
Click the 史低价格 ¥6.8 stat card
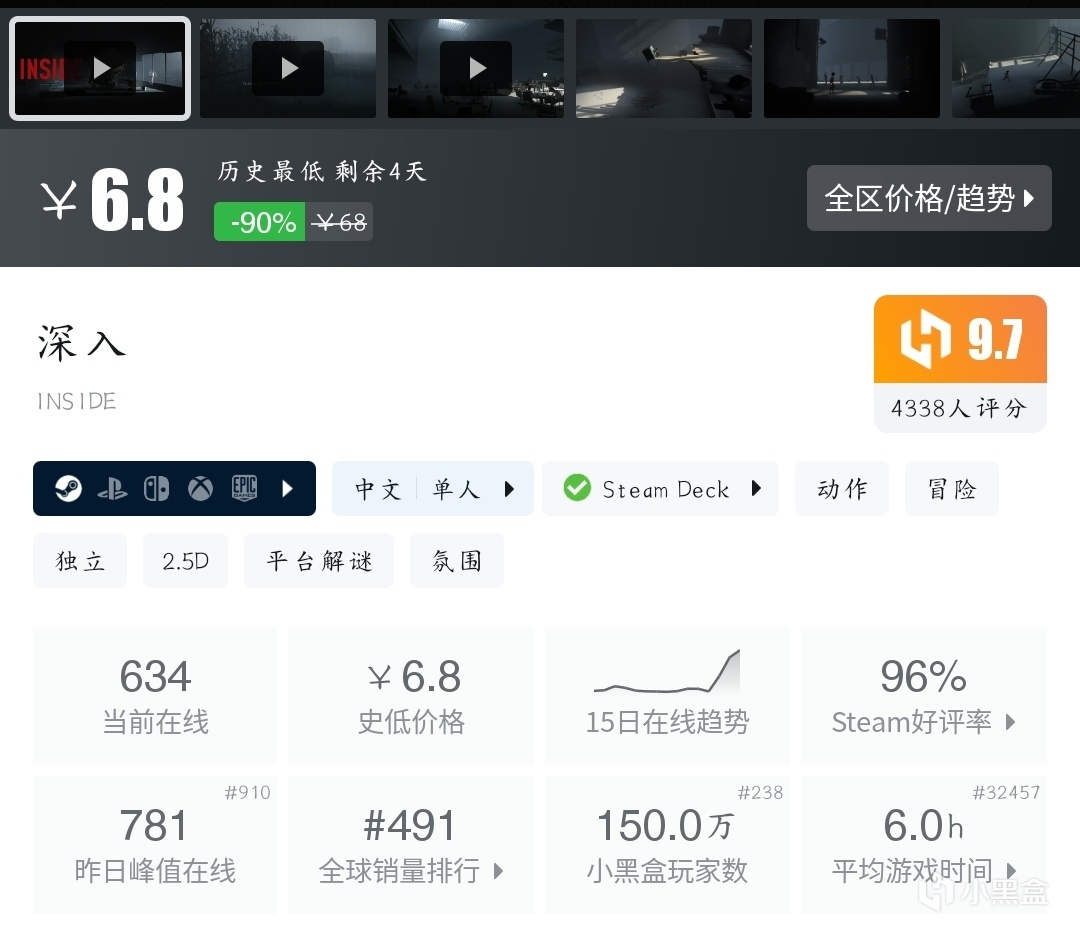[x=411, y=696]
